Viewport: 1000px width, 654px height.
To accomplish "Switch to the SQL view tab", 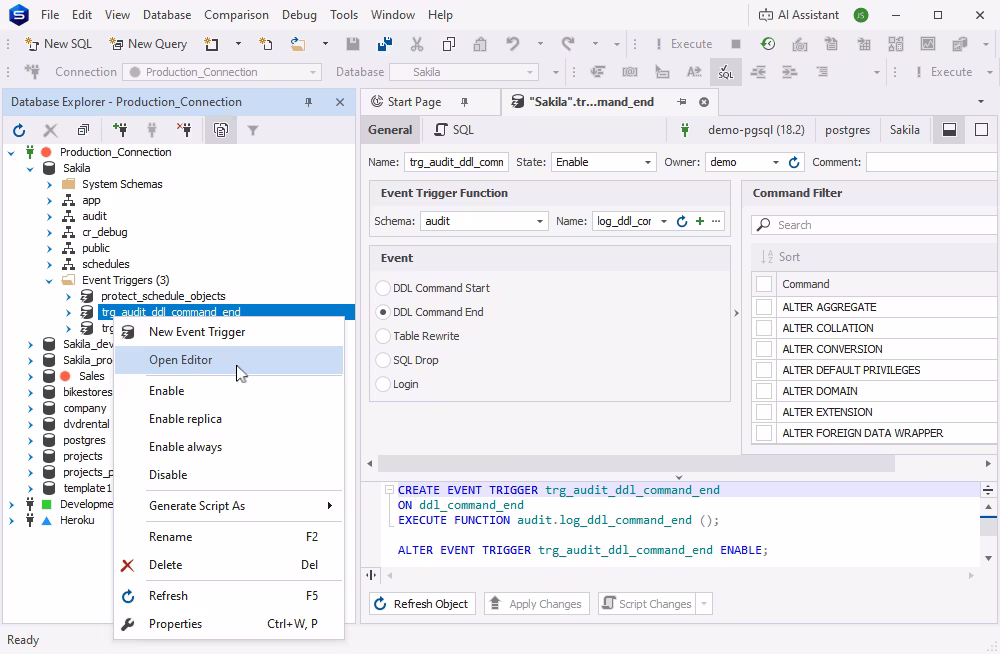I will [454, 130].
